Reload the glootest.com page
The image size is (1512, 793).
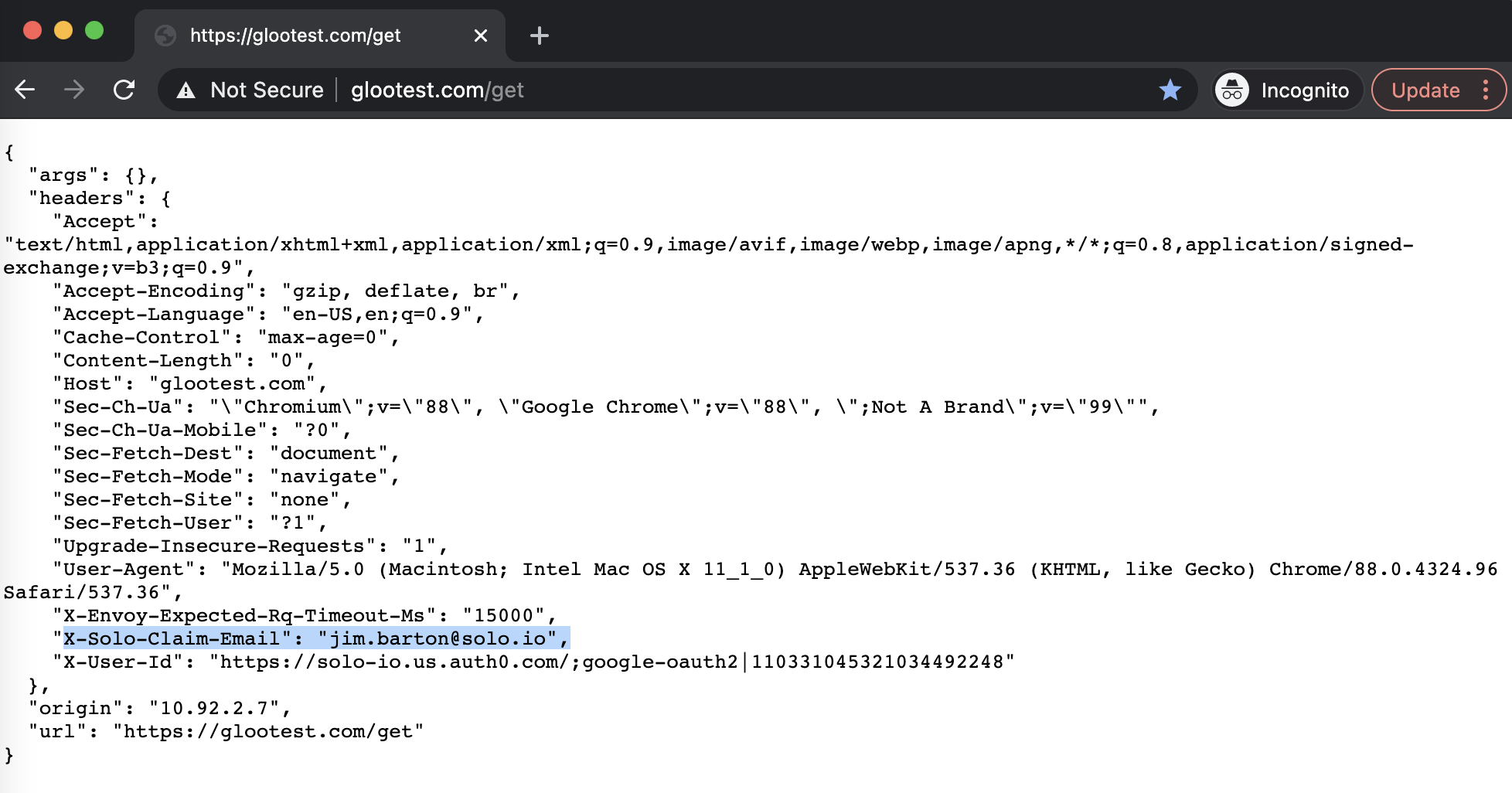pyautogui.click(x=124, y=90)
